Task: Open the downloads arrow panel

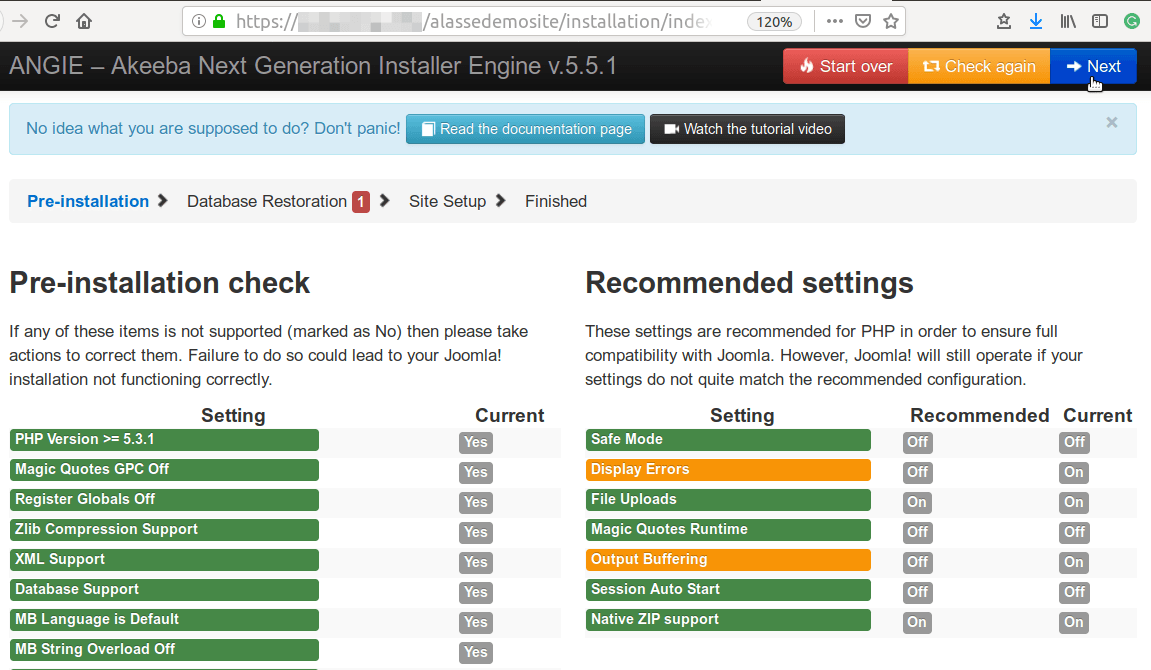Action: [x=1036, y=21]
